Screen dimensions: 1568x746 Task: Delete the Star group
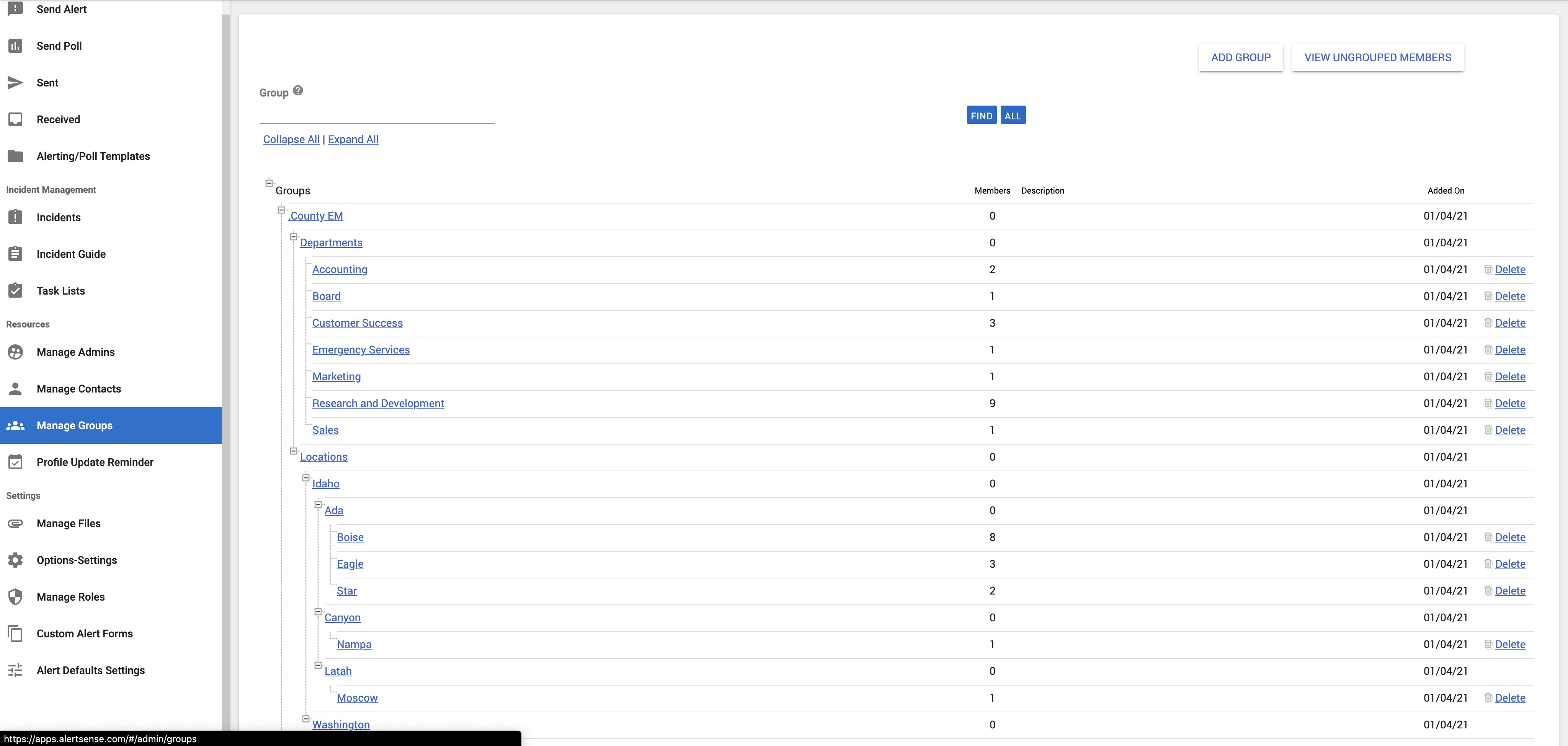point(1509,590)
